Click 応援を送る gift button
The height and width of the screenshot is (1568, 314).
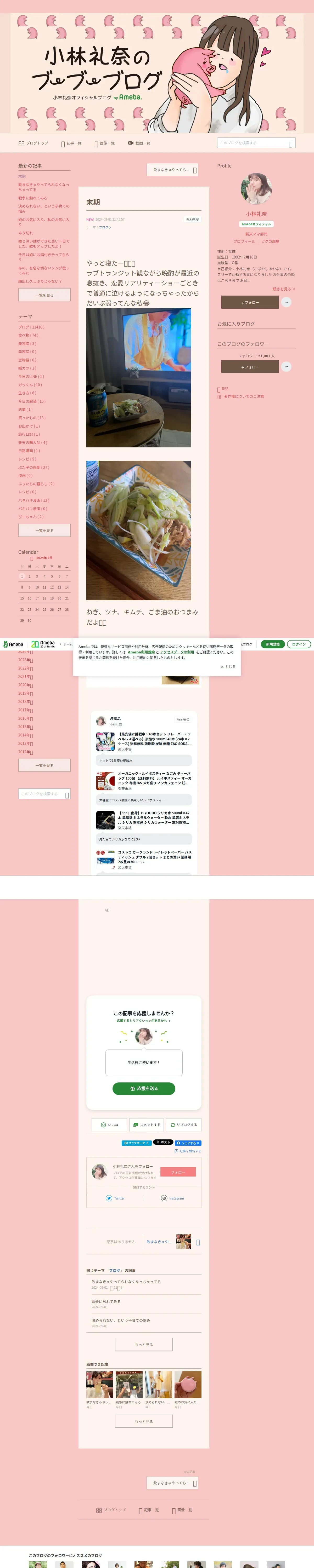tap(144, 1088)
